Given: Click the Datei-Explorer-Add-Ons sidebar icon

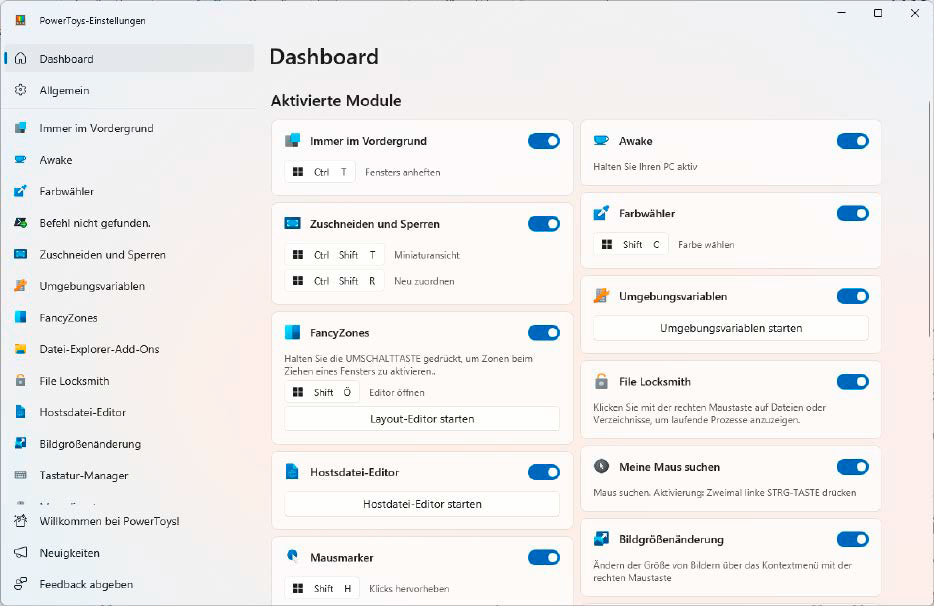Looking at the screenshot, I should point(21,349).
